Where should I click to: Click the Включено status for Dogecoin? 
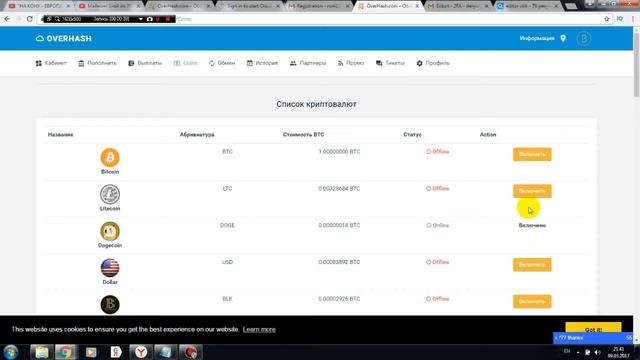tap(532, 225)
